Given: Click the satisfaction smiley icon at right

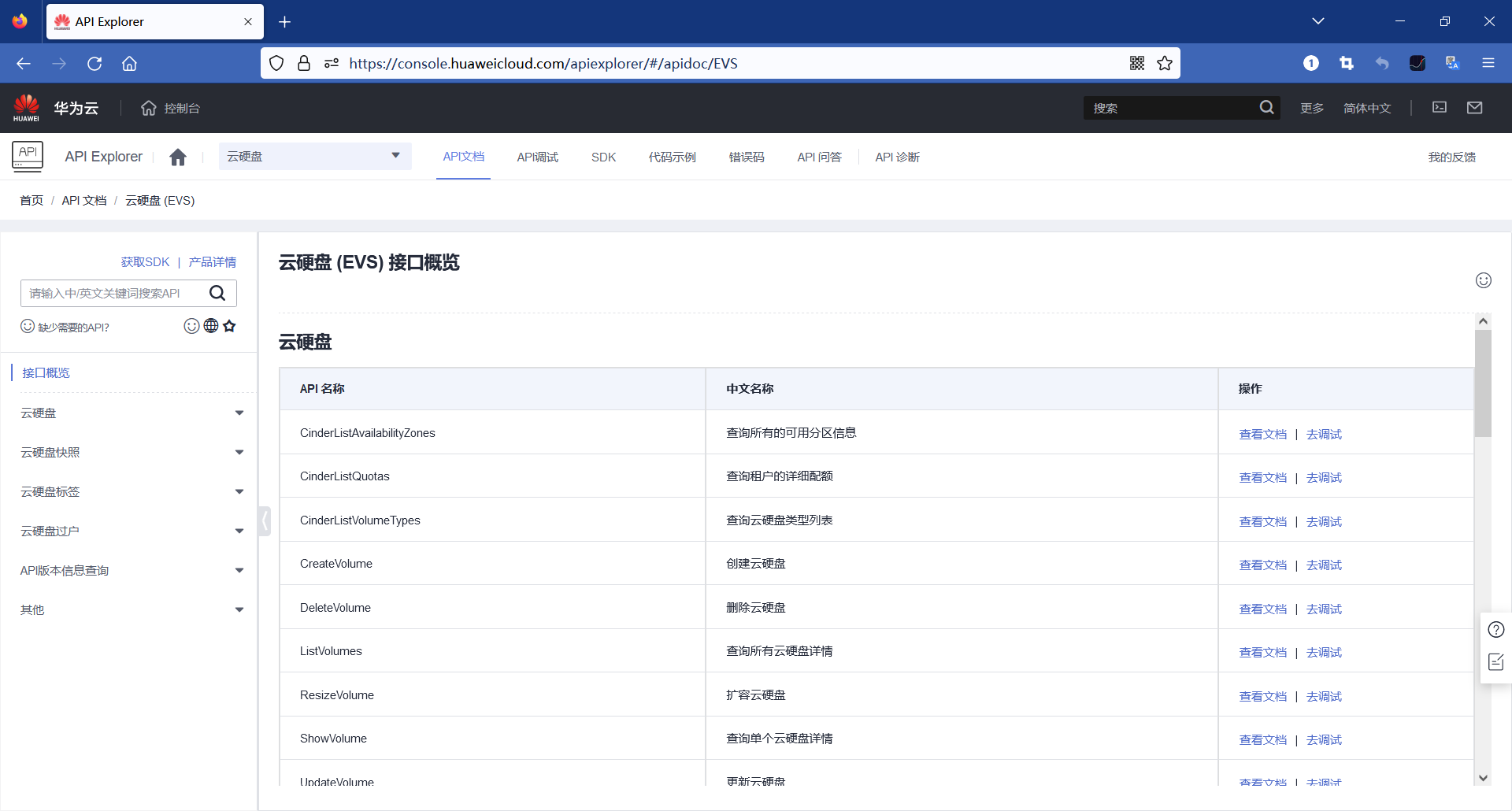Looking at the screenshot, I should (1484, 280).
